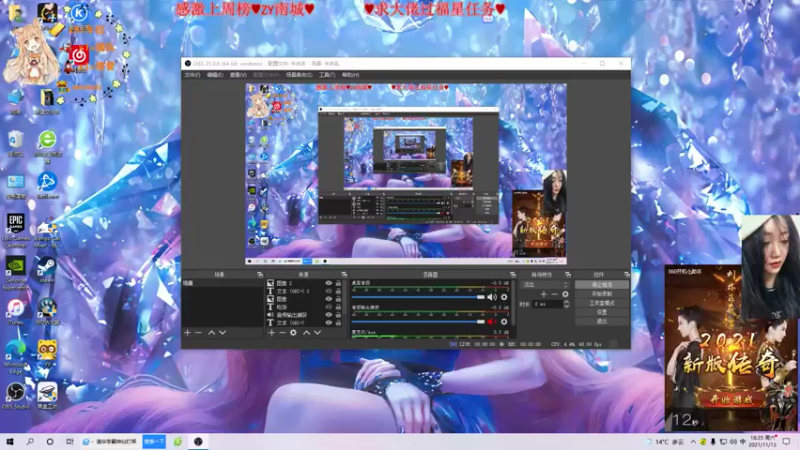800x450 pixels.
Task: Toggle visibility of audio output capture source
Action: pos(329,315)
